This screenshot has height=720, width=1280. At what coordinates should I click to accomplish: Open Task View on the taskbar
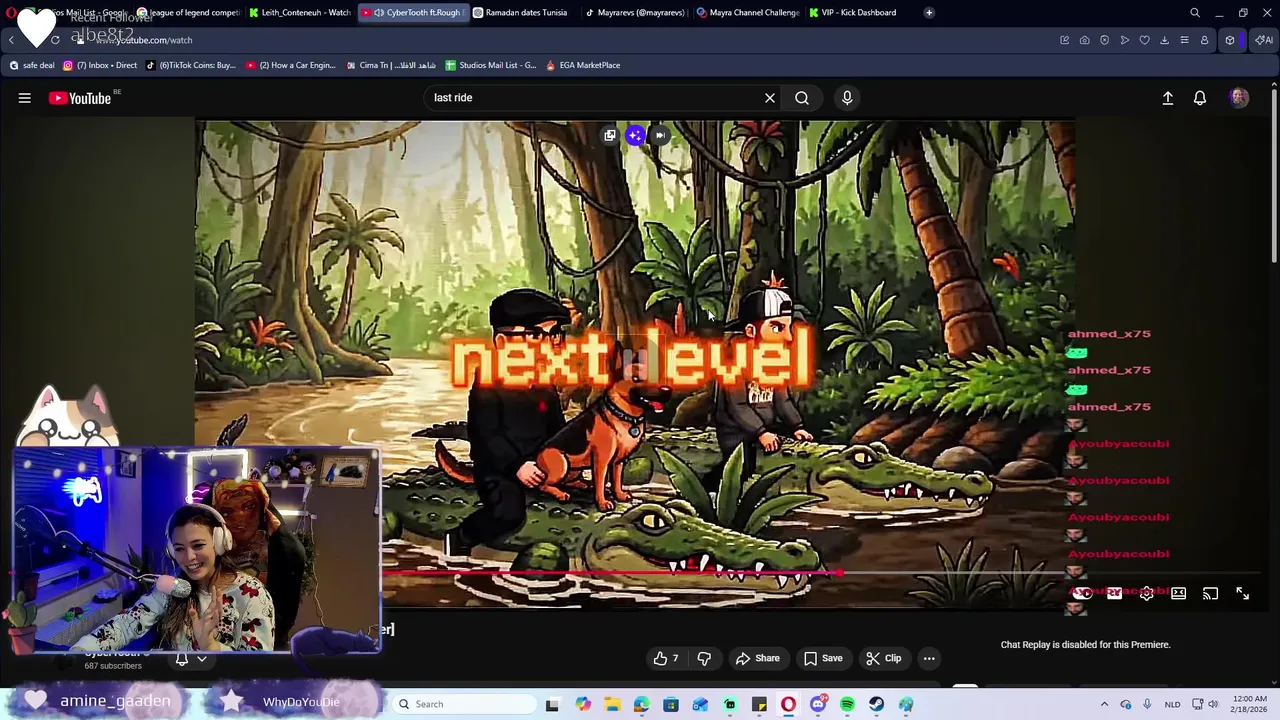click(x=552, y=704)
